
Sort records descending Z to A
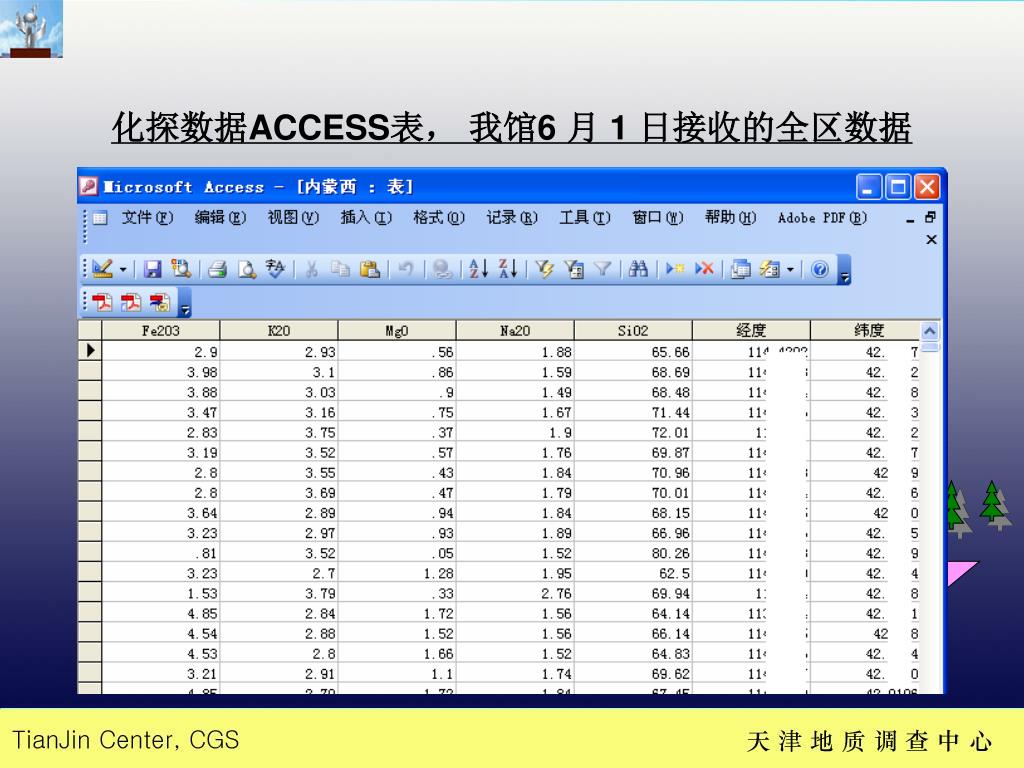coord(508,269)
